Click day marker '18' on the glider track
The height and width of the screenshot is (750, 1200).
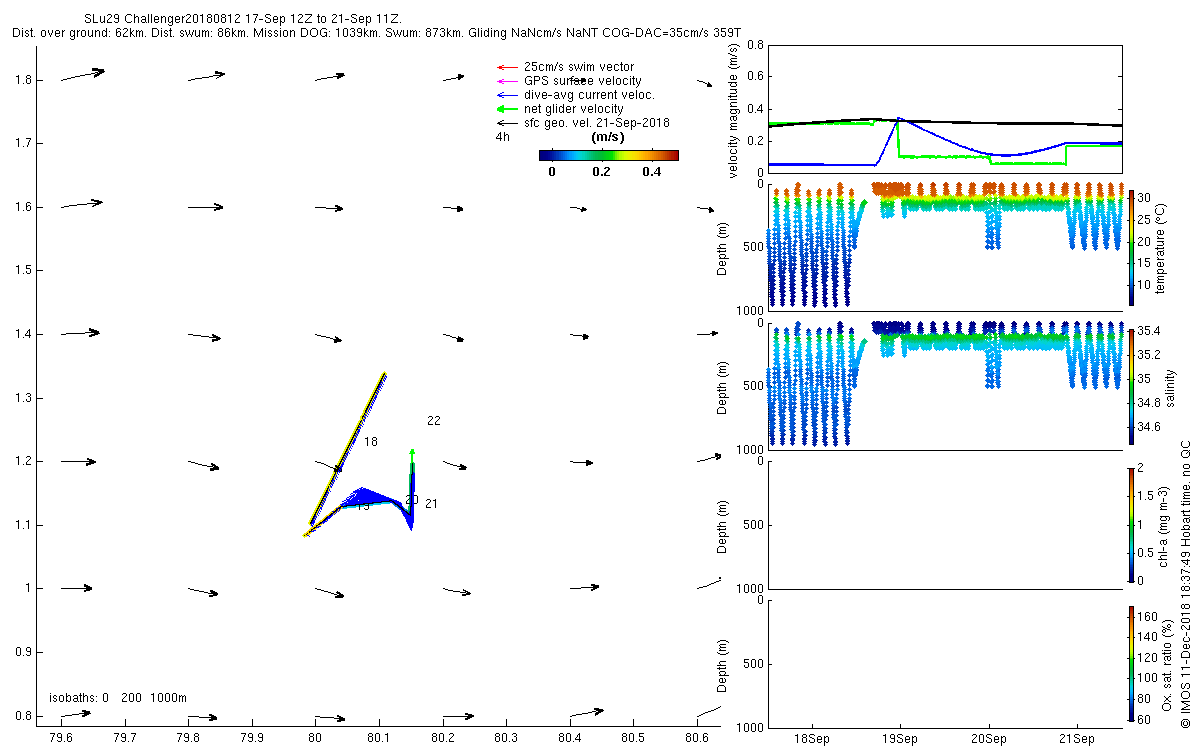coord(371,442)
